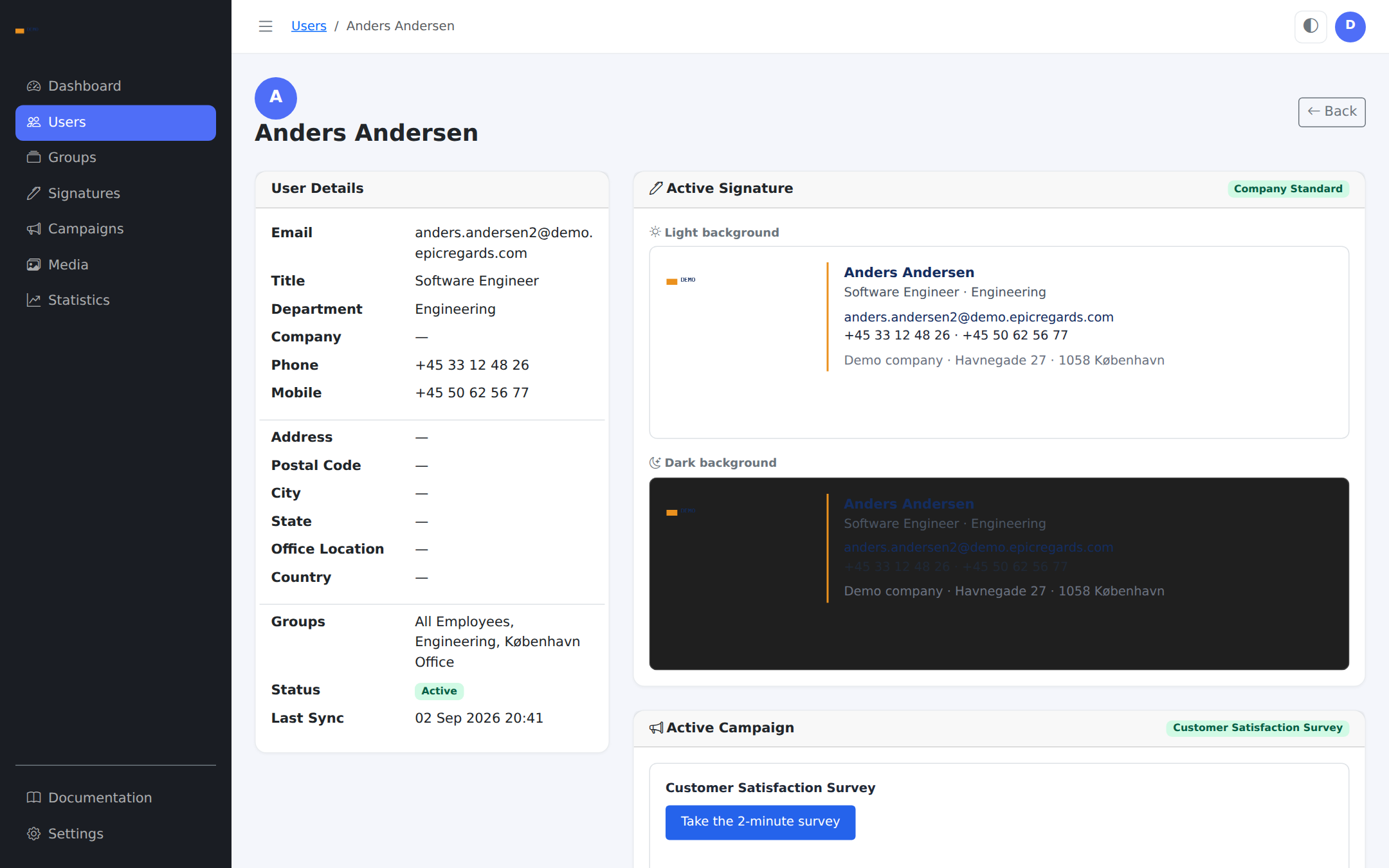The height and width of the screenshot is (868, 1389).
Task: Click the Groups value All Employees, Engineering
Action: [498, 642]
